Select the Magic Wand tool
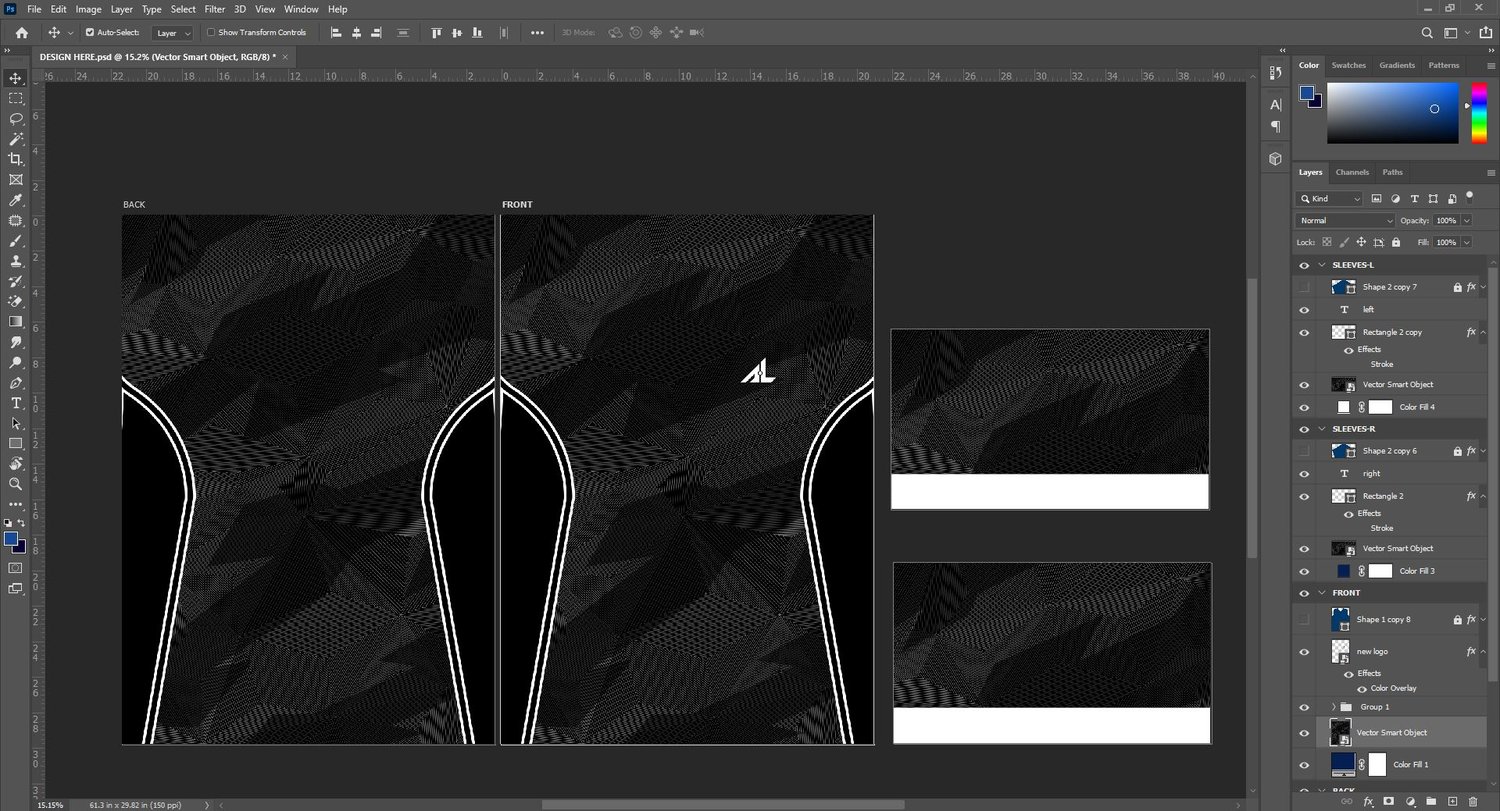 [16, 139]
